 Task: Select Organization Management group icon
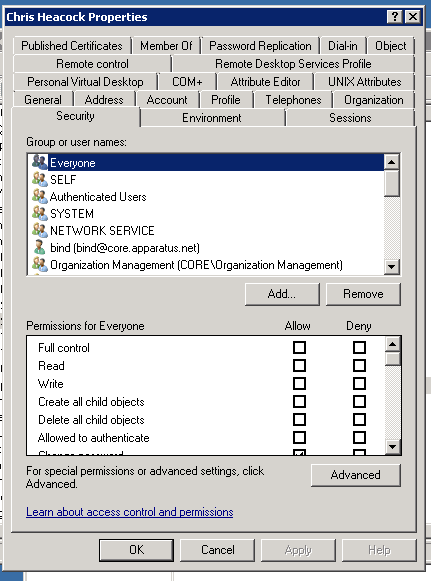coord(40,265)
